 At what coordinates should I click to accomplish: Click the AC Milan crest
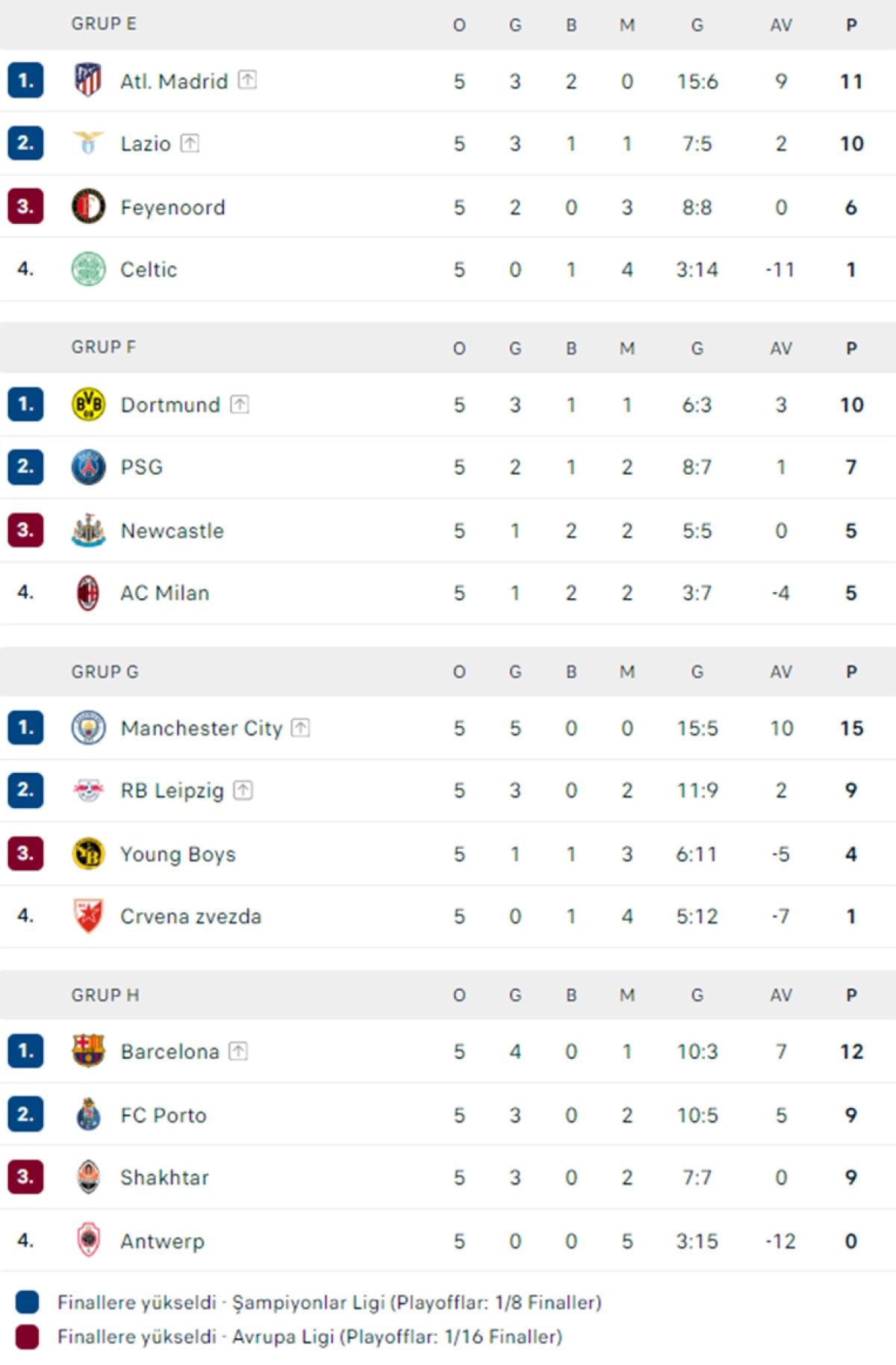[x=88, y=593]
